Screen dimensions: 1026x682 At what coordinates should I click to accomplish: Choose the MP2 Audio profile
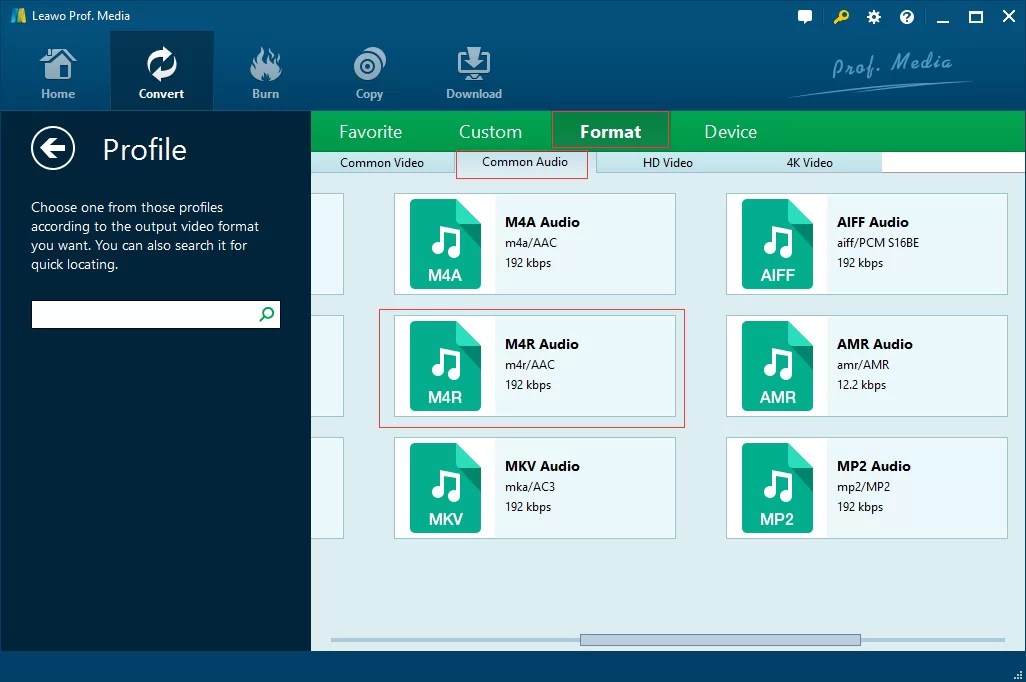[866, 488]
